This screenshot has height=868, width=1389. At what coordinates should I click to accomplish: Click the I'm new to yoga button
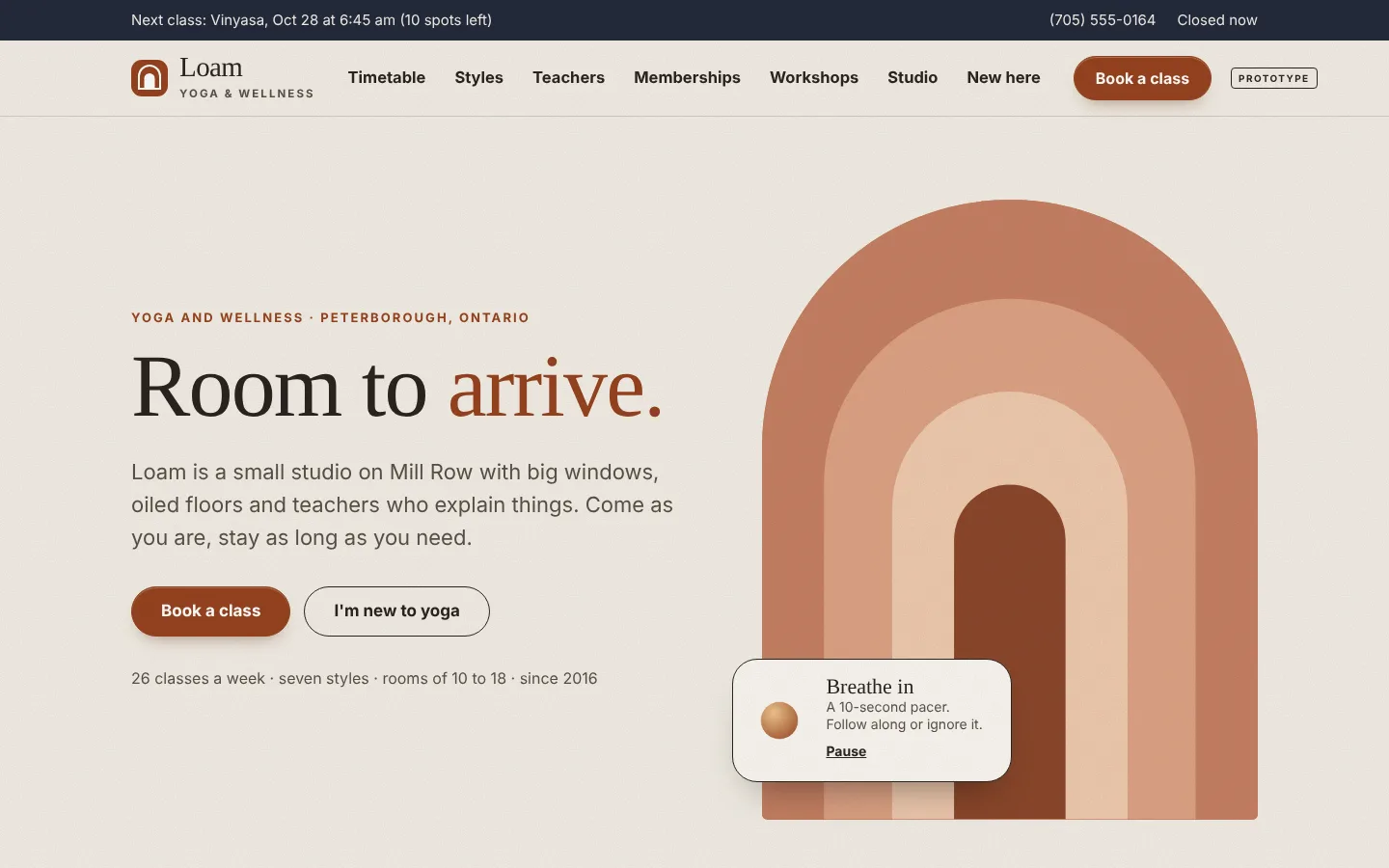pyautogui.click(x=396, y=610)
